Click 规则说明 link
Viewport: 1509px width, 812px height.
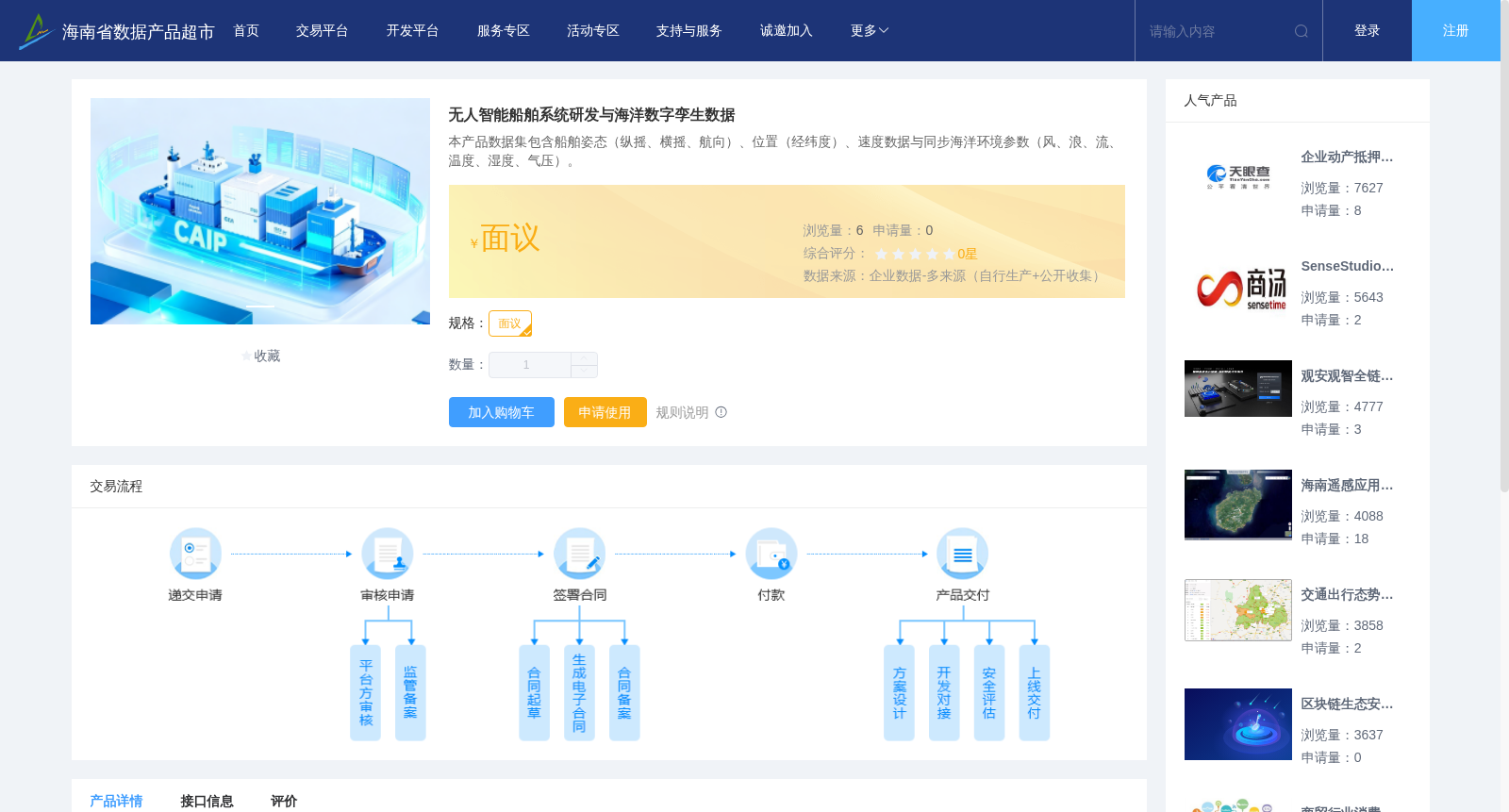click(682, 412)
